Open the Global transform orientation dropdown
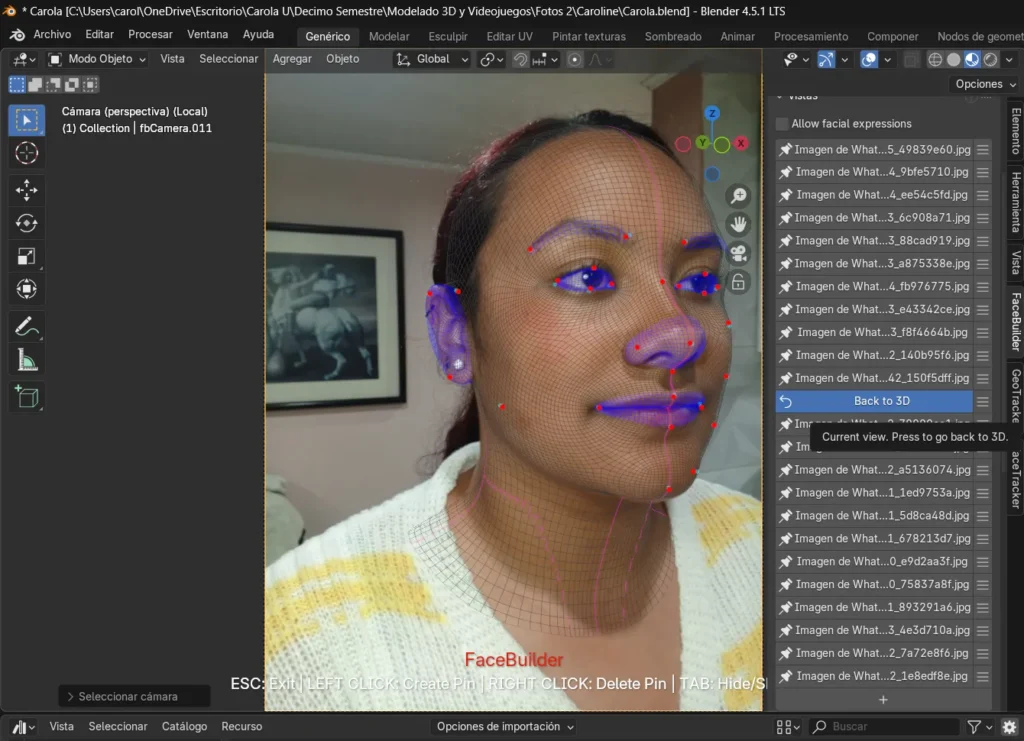 point(433,59)
